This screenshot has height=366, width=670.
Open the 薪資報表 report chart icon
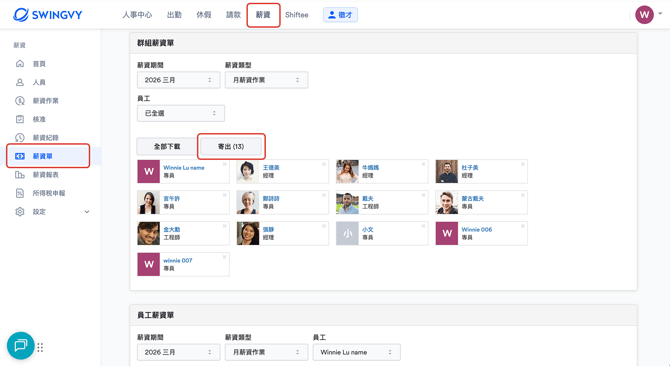click(x=20, y=175)
